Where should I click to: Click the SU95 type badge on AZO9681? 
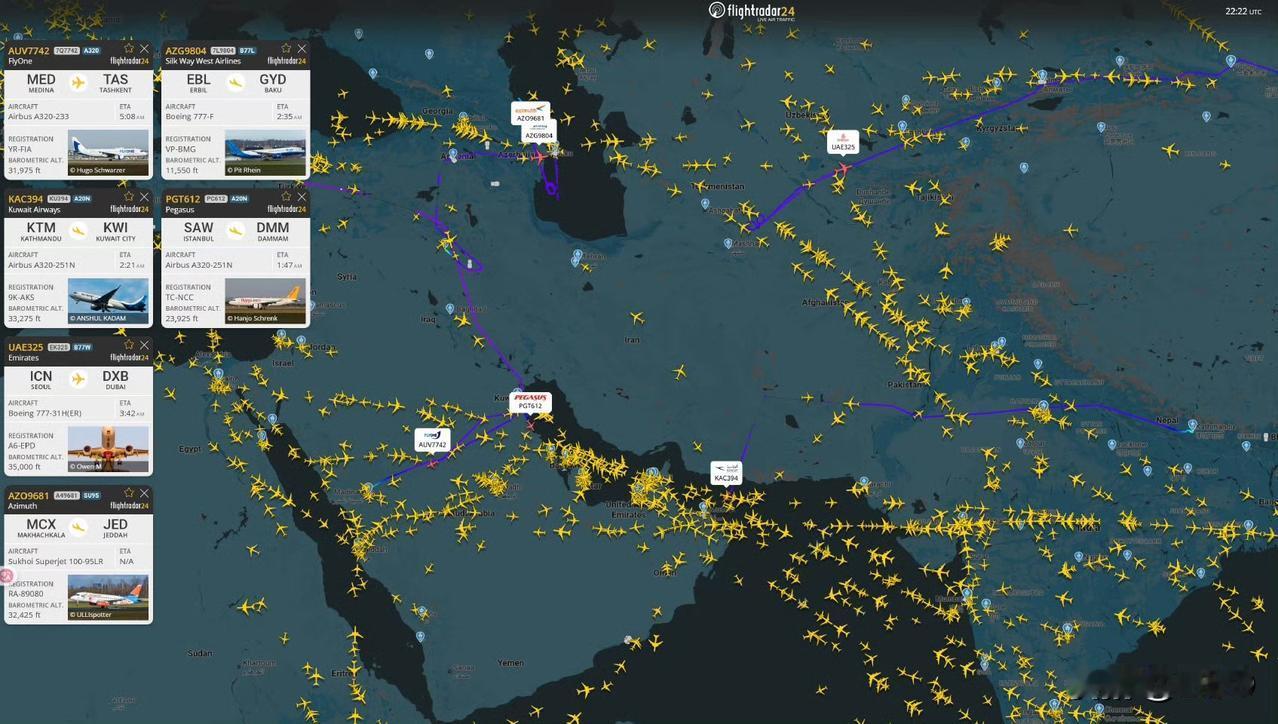[91, 495]
